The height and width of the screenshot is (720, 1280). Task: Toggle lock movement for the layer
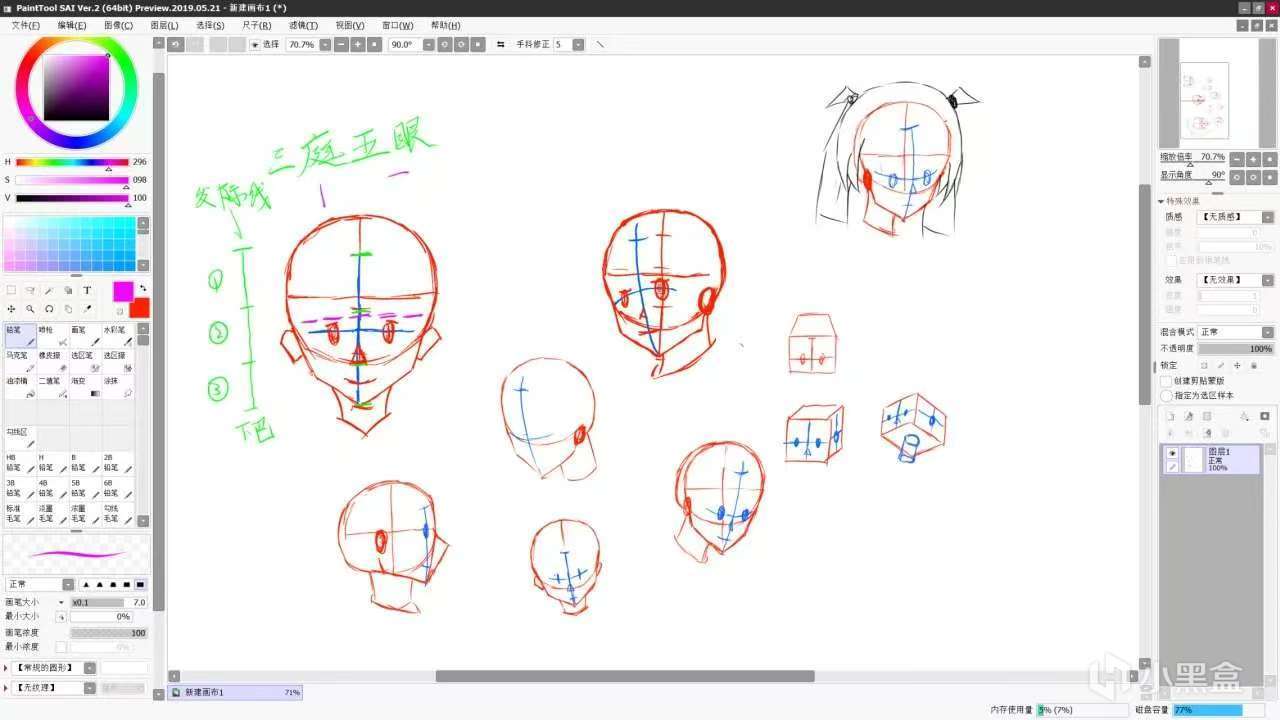1237,365
